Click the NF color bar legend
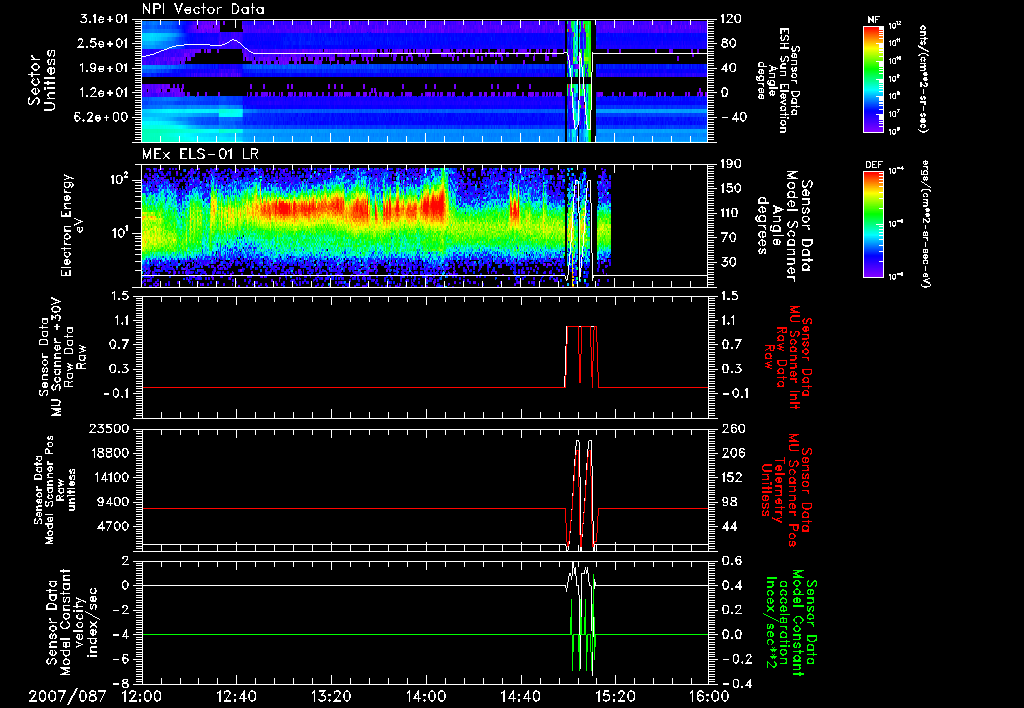 click(874, 79)
